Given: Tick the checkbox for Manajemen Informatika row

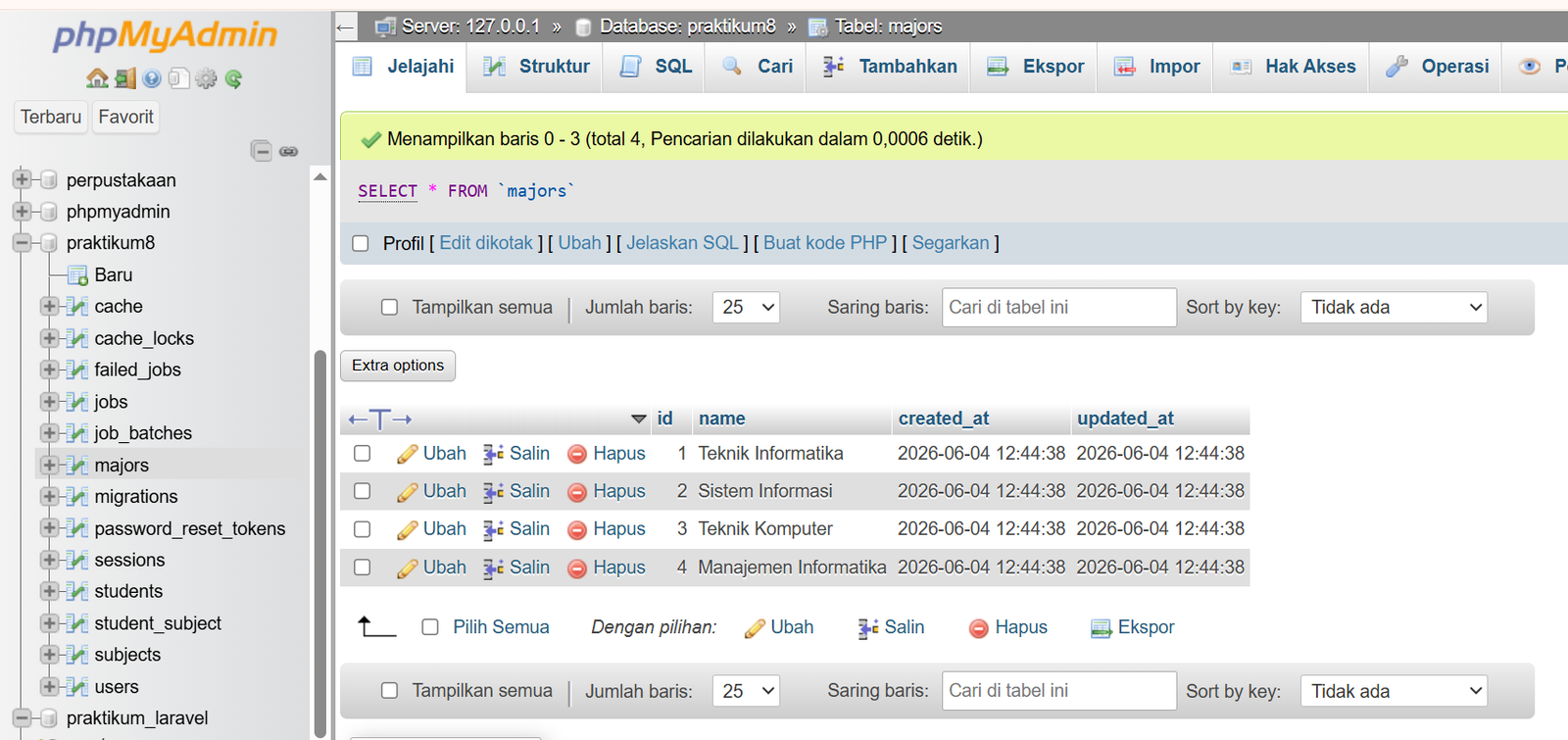Looking at the screenshot, I should click(363, 567).
